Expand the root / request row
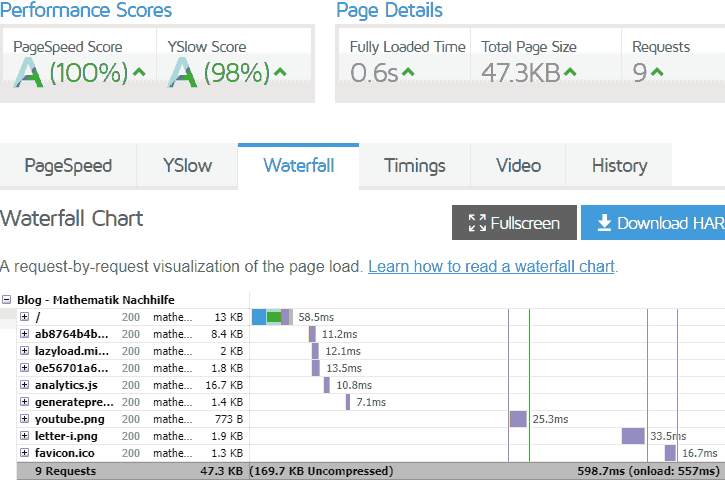This screenshot has width=725, height=480. coord(25,317)
